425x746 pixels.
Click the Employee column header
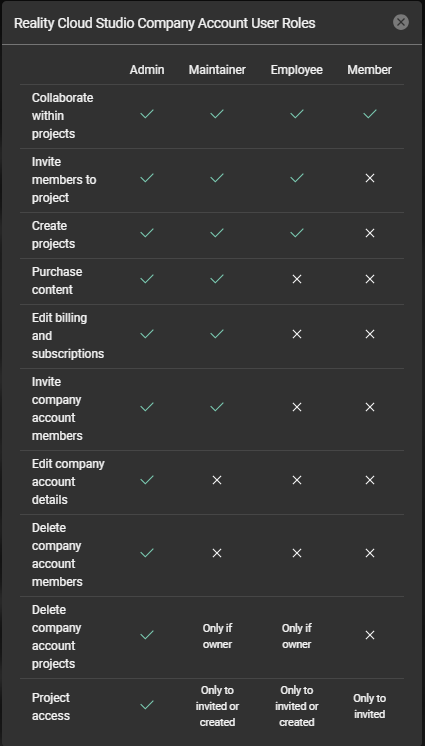pos(297,70)
